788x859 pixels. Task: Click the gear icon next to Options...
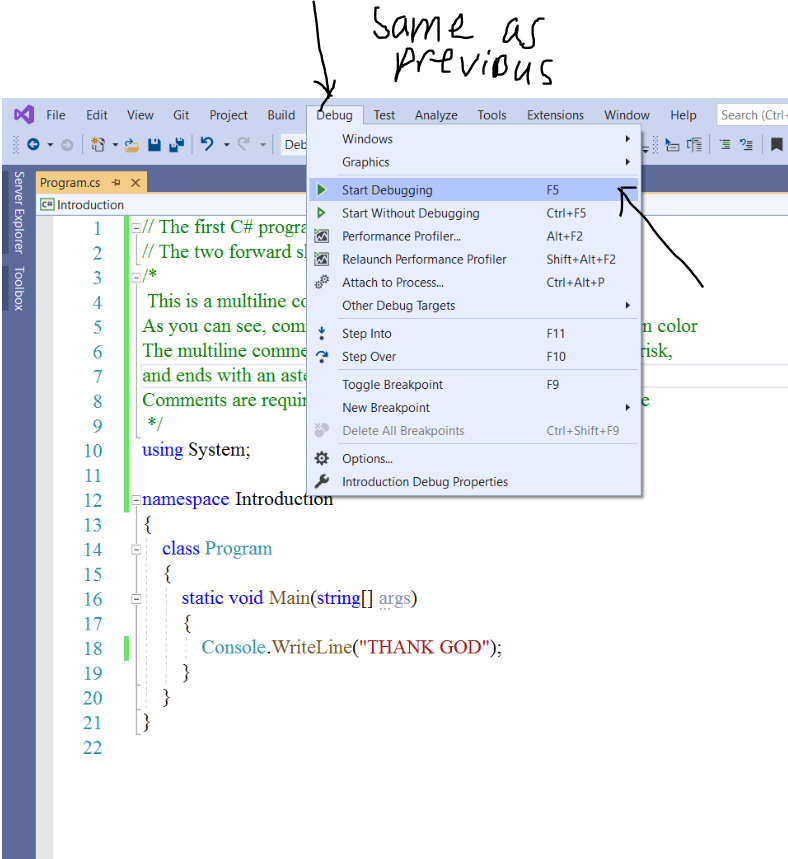322,458
